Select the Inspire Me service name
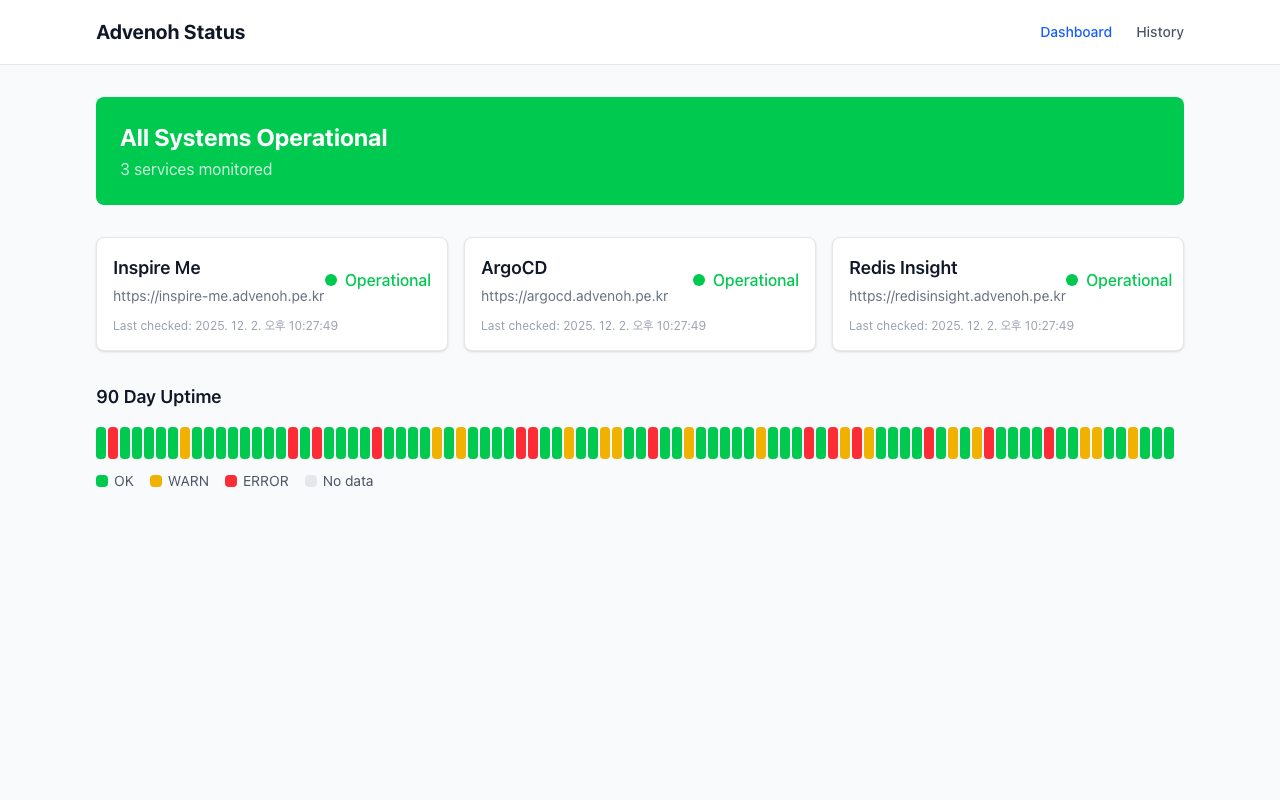This screenshot has width=1280, height=800. pyautogui.click(x=157, y=268)
